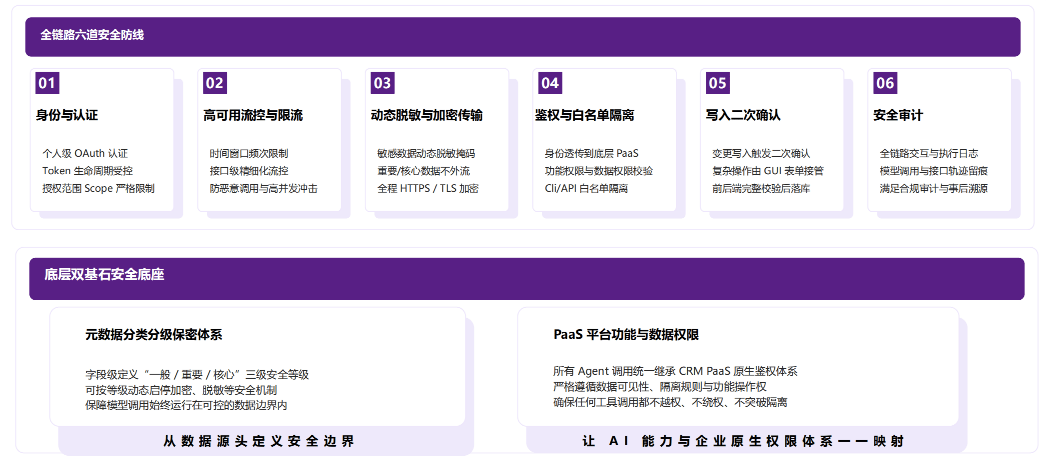This screenshot has height=467, width=1046.
Task: Click the 03 number badge
Action: point(382,83)
